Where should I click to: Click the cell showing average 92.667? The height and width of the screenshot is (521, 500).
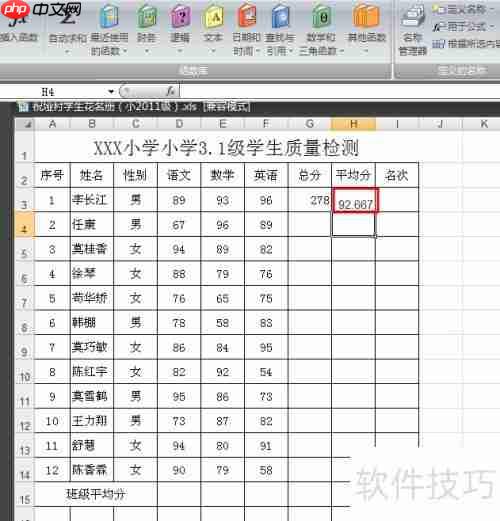pyautogui.click(x=355, y=200)
